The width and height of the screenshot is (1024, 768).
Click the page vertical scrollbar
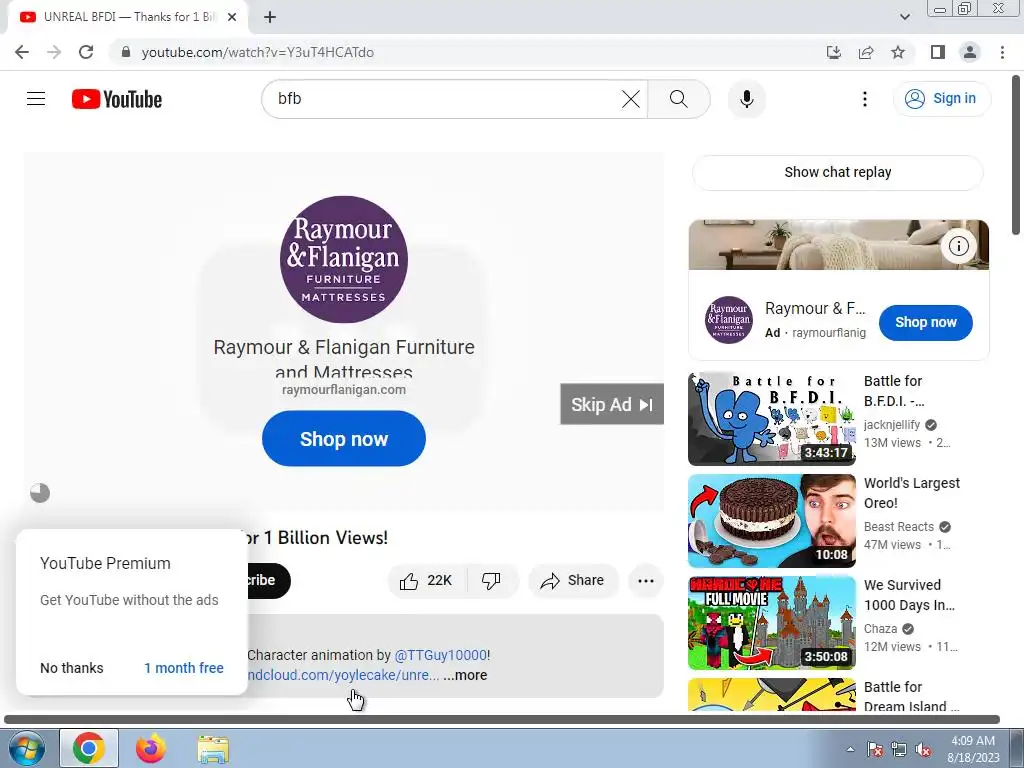pyautogui.click(x=1017, y=155)
